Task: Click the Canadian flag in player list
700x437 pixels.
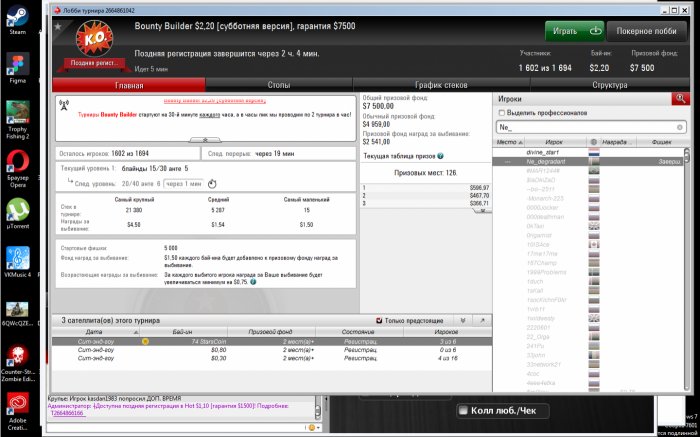Action: tap(594, 245)
